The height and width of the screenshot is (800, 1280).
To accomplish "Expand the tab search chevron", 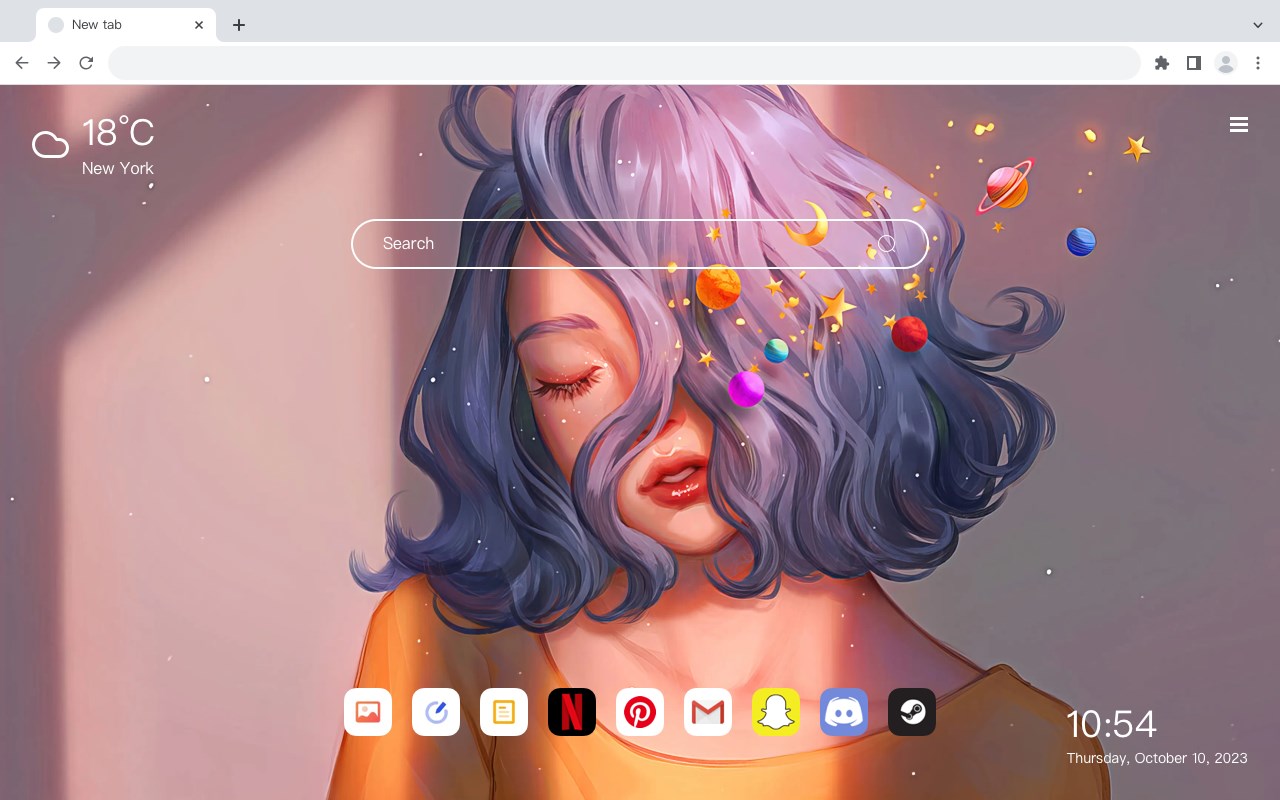I will pos(1258,25).
